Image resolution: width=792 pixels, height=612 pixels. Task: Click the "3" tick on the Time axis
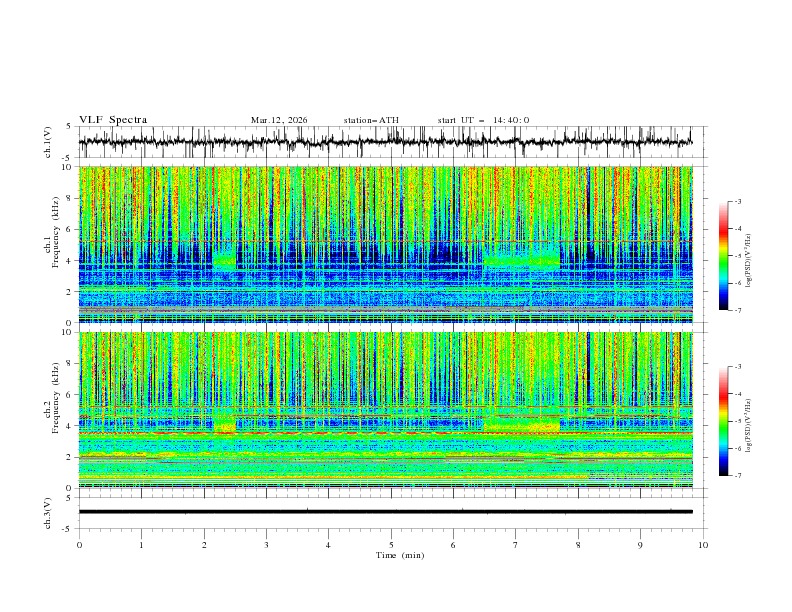266,545
